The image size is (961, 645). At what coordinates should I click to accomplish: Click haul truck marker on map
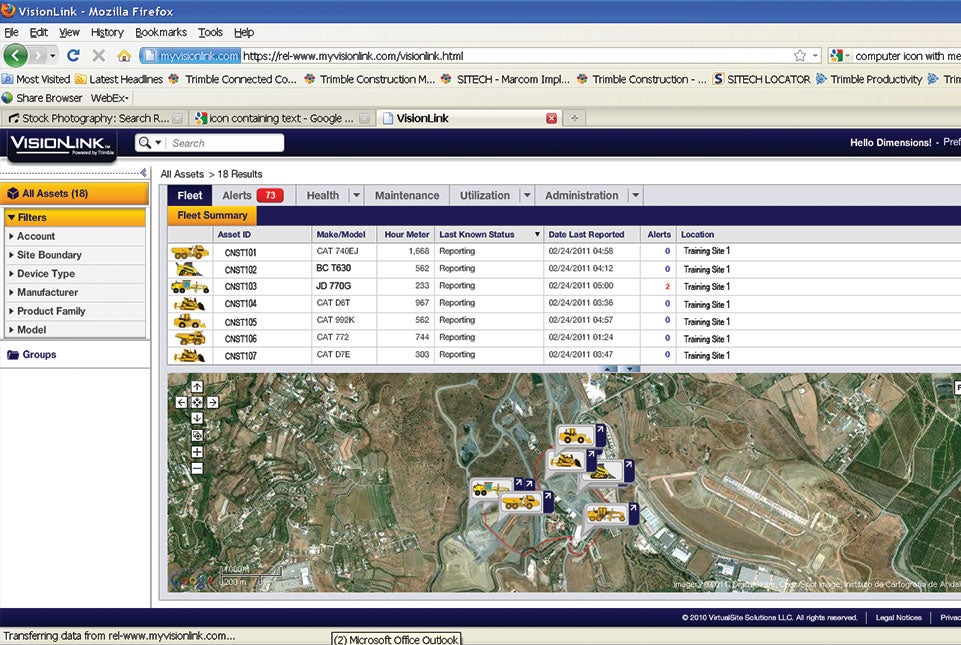[x=520, y=502]
